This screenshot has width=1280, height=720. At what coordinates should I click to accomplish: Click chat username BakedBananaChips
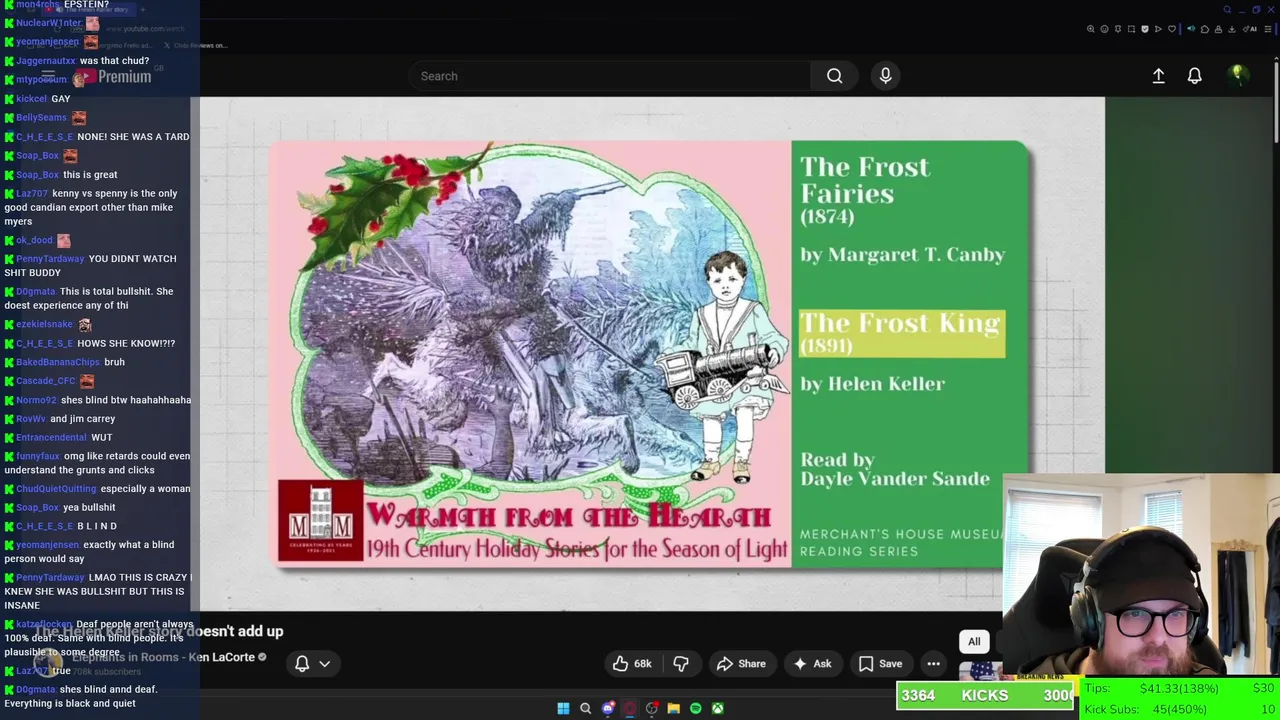[x=58, y=362]
